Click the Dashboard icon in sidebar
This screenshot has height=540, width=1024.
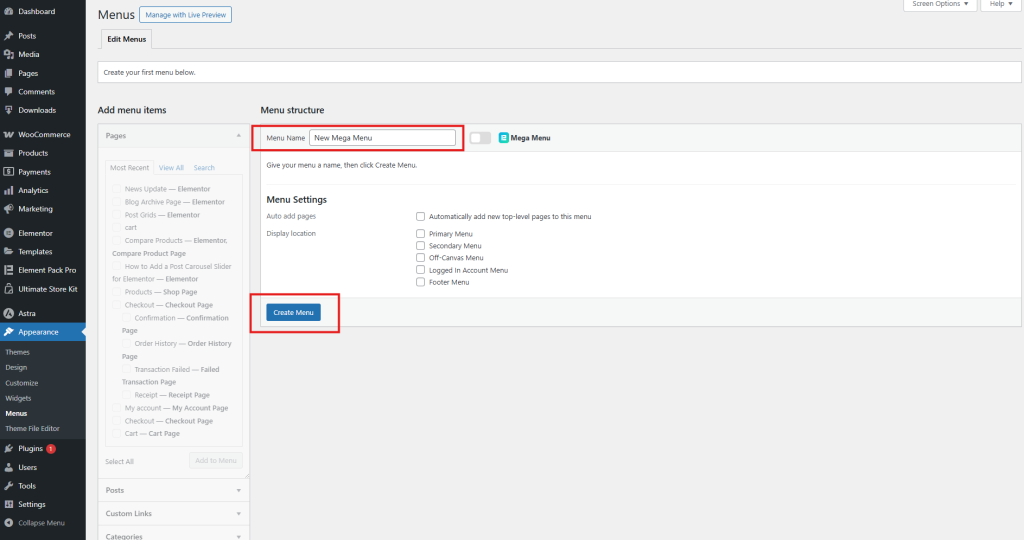point(8,12)
